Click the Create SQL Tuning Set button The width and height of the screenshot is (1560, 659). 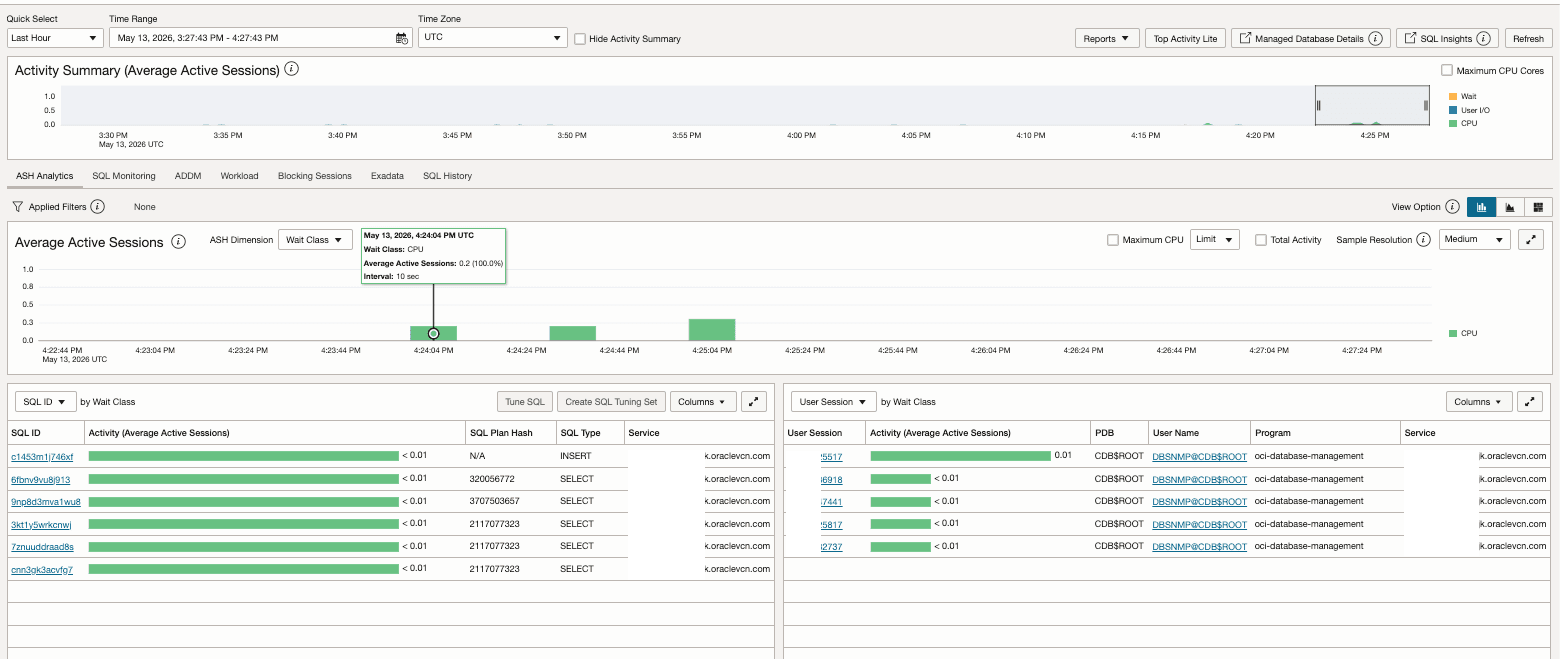tap(611, 401)
